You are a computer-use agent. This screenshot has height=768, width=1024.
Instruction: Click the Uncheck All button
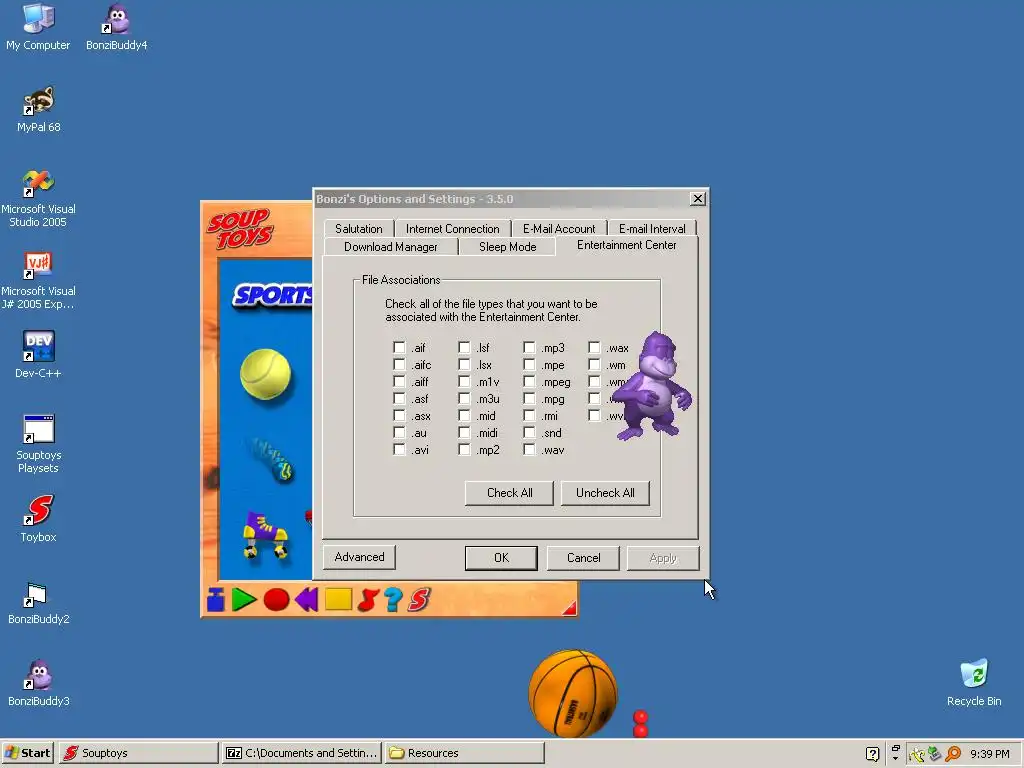click(x=605, y=493)
